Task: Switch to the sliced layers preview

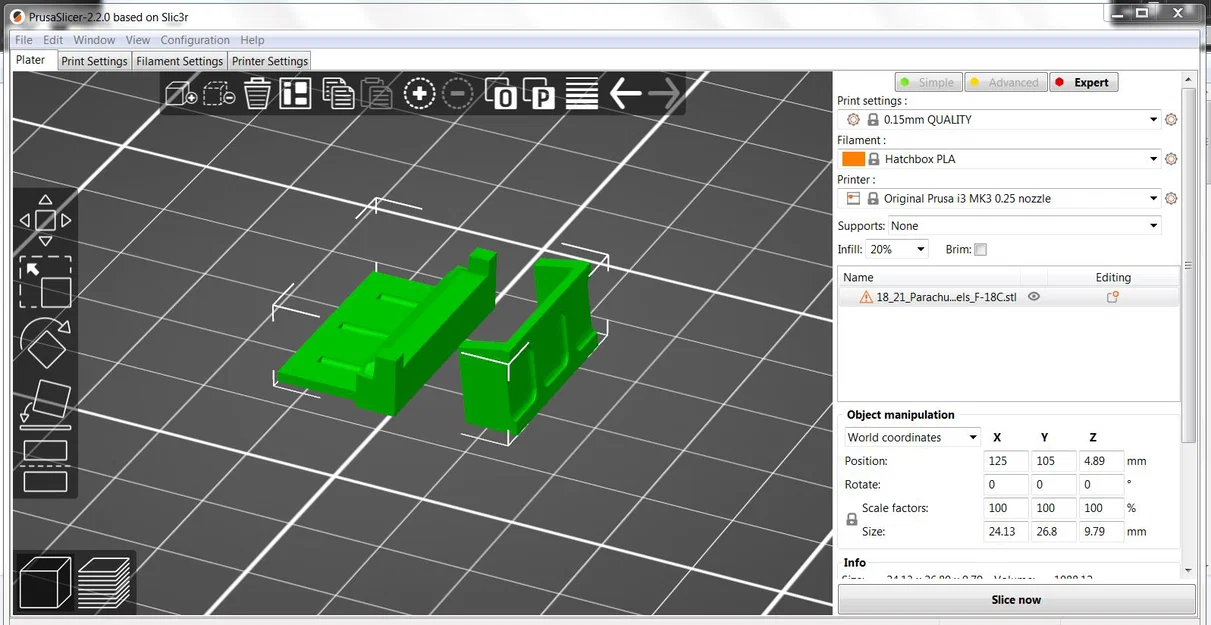Action: coord(104,583)
